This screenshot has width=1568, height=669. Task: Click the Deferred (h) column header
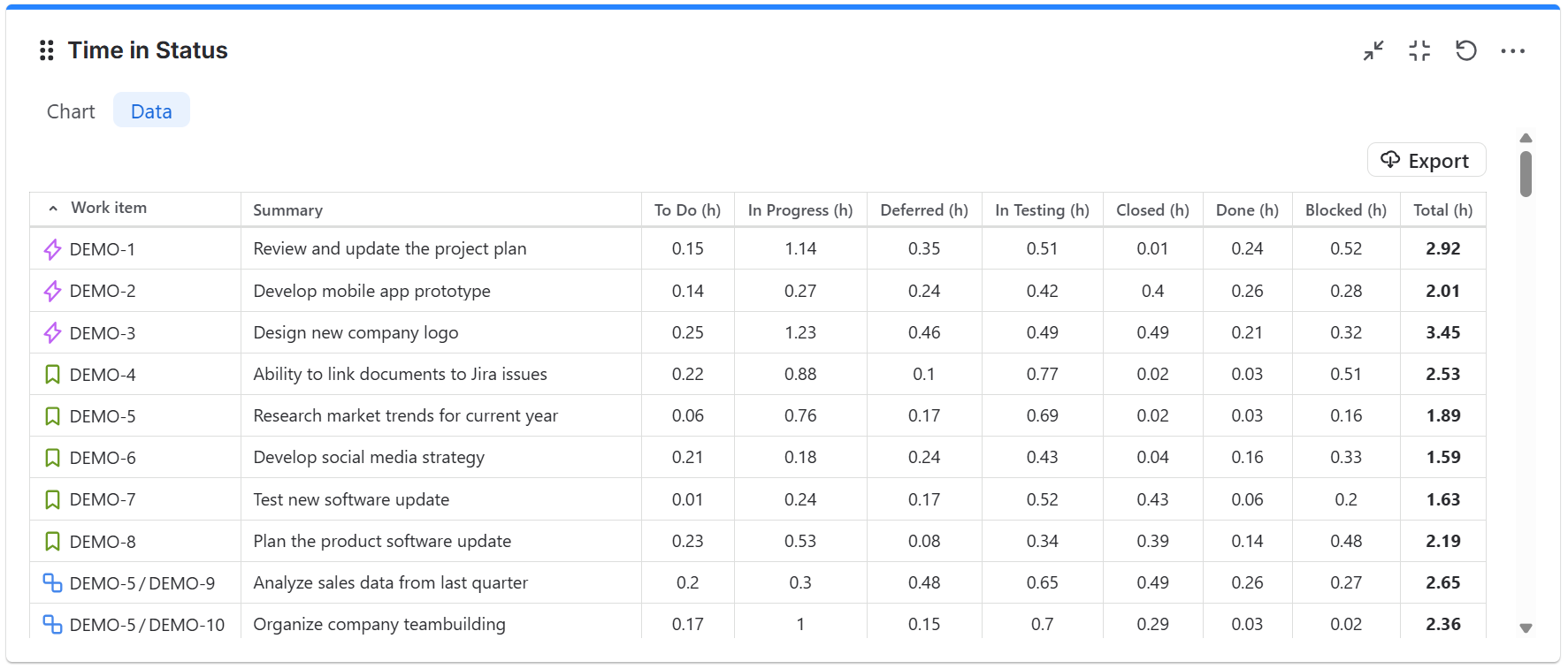tap(924, 210)
